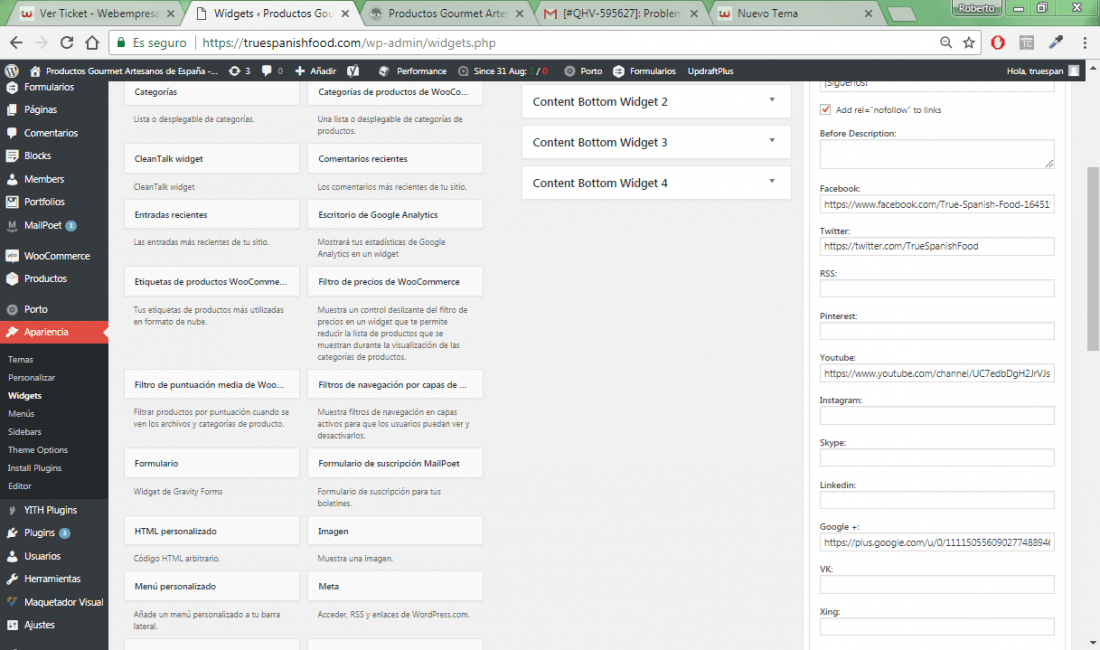Click the Twitter URL field

click(937, 246)
